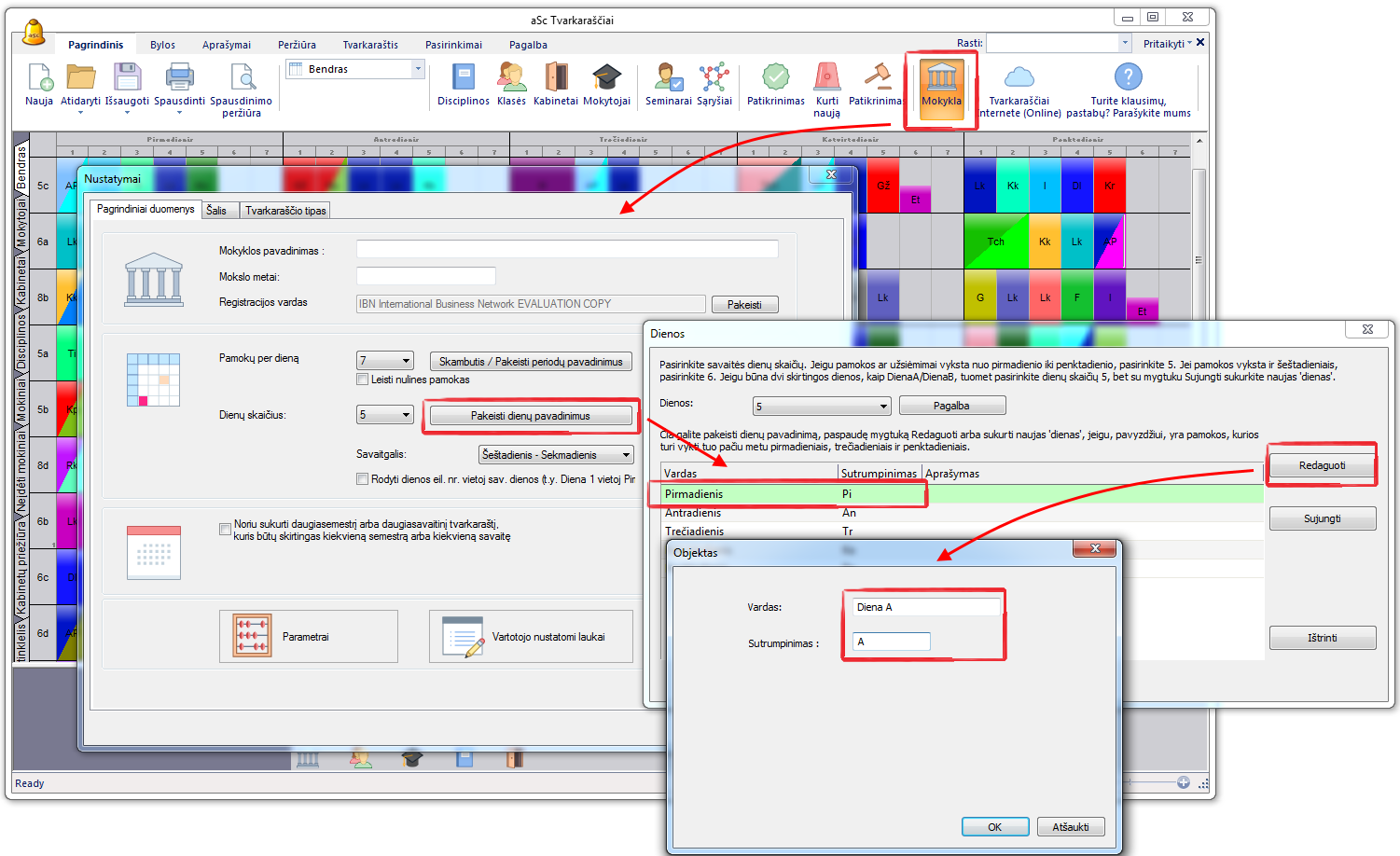Open the Disciplinos subjects icon
Image resolution: width=1400 pixels, height=856 pixels.
[463, 78]
